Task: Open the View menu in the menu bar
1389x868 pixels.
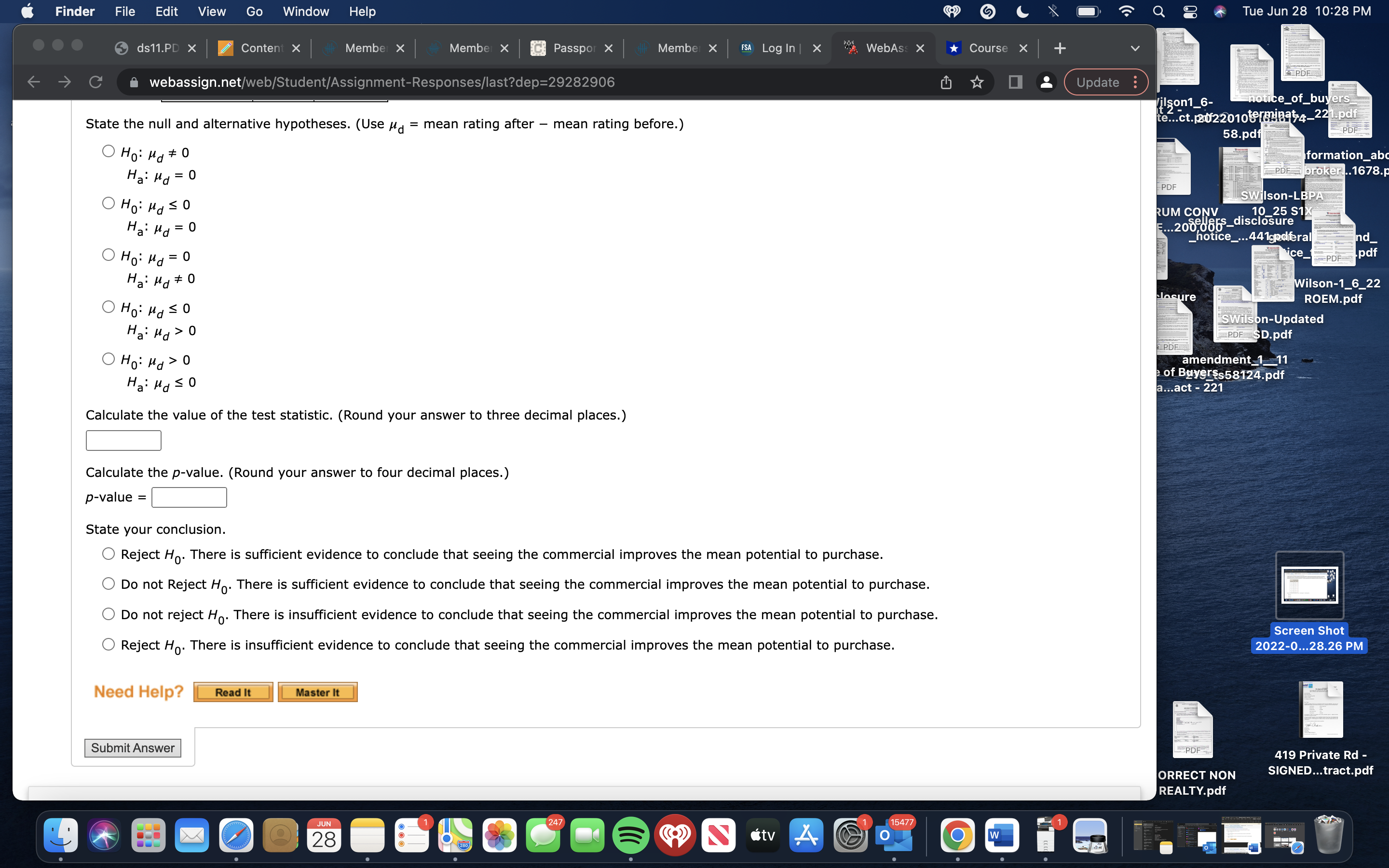Action: click(211, 12)
